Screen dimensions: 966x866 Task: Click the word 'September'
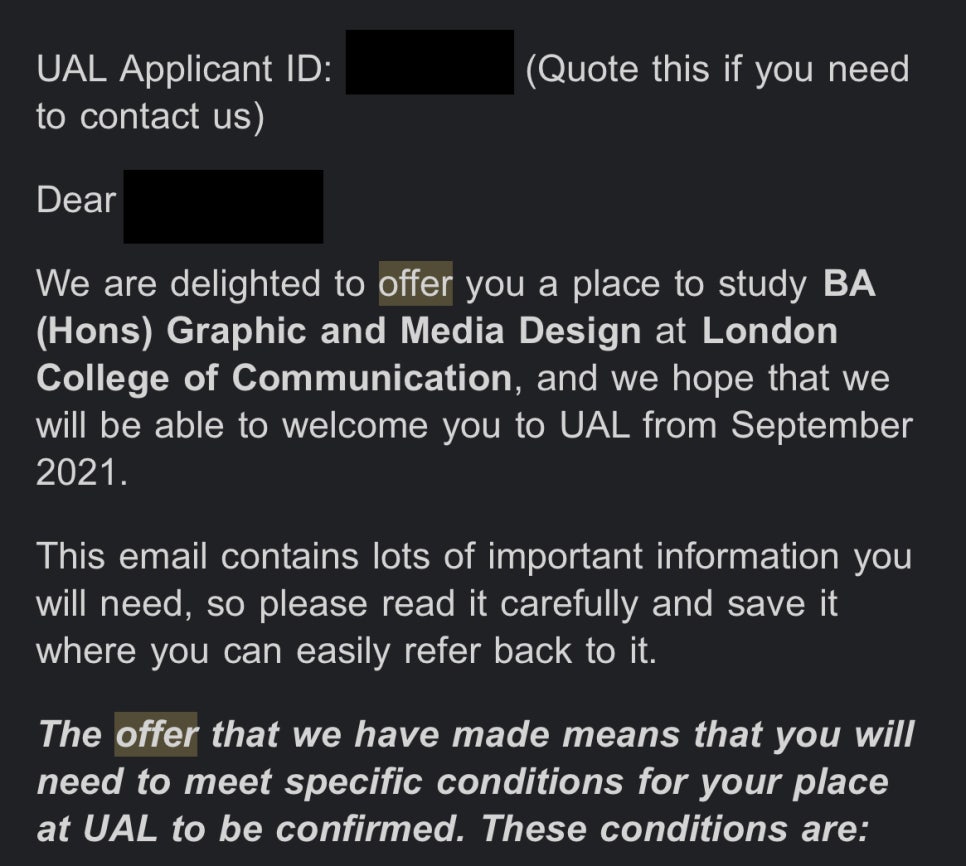(822, 426)
